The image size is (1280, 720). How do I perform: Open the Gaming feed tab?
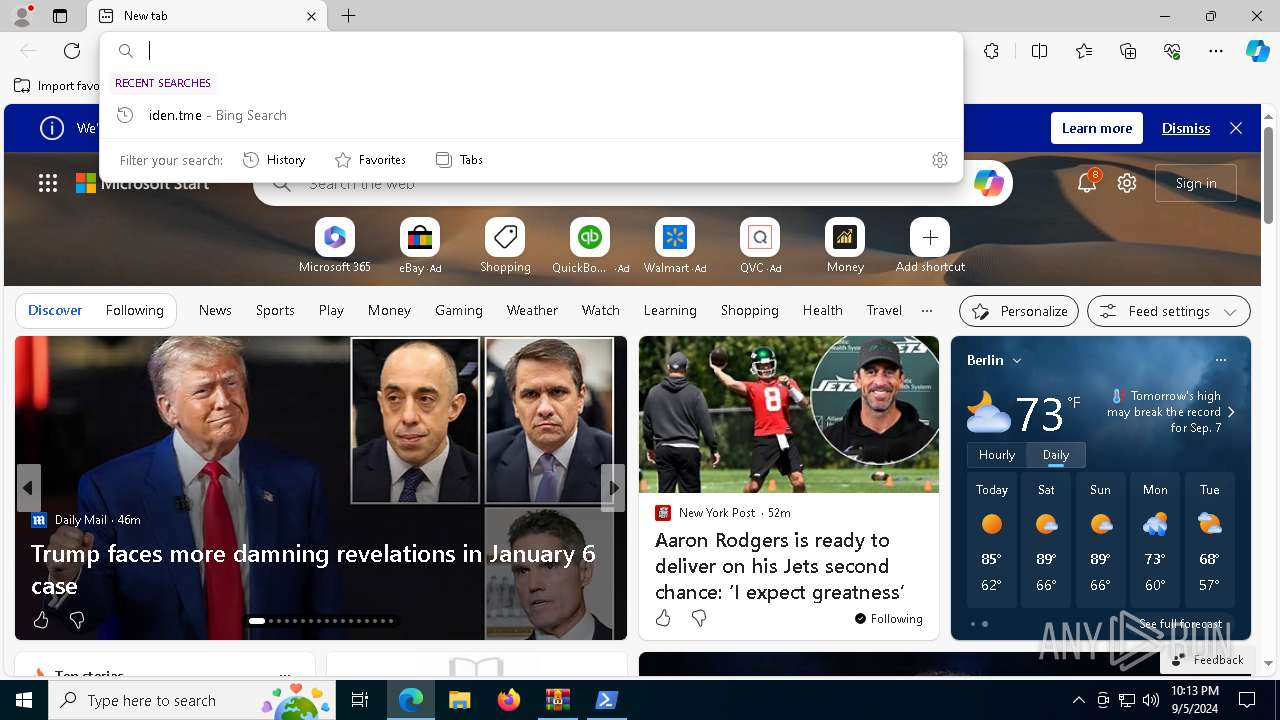coord(459,310)
